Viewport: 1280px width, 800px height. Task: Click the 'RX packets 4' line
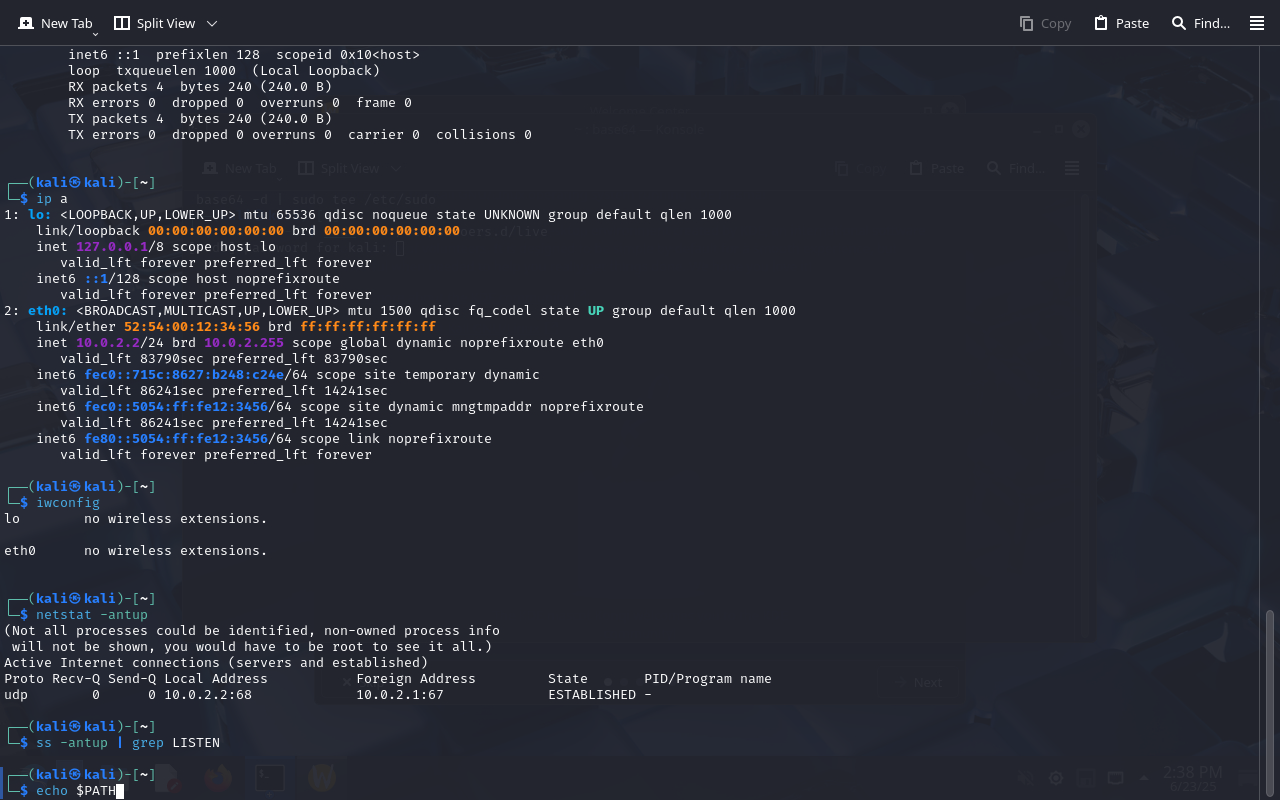[x=200, y=87]
